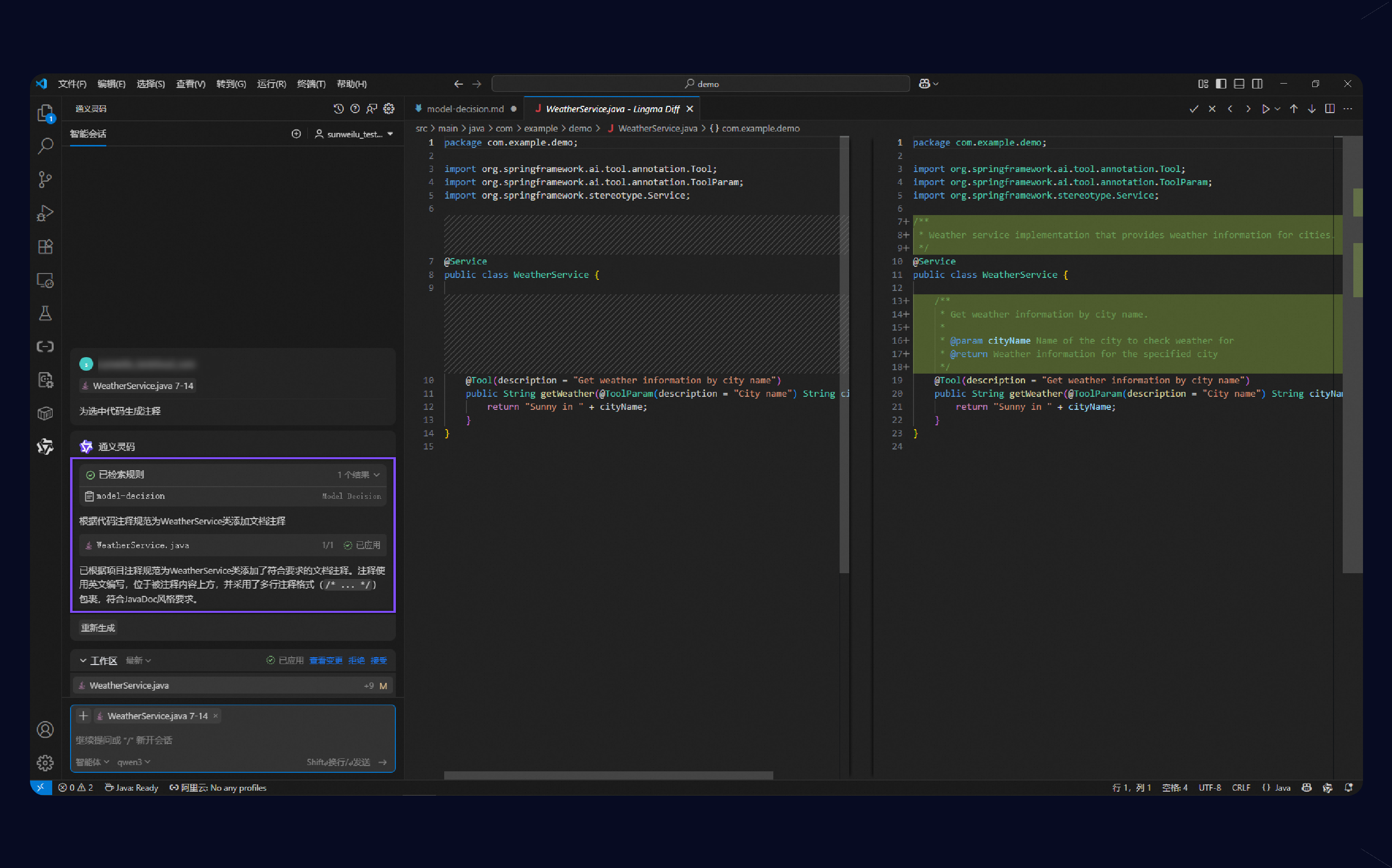The height and width of the screenshot is (868, 1392).
Task: Open the Testing flask view
Action: click(45, 314)
